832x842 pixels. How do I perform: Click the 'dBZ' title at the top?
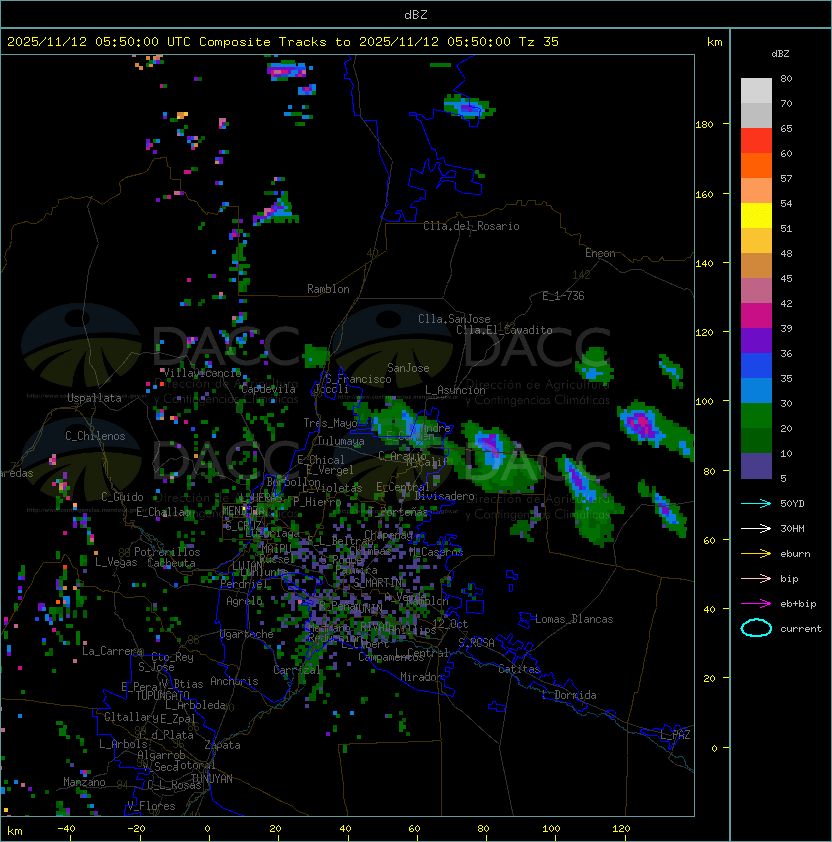click(x=416, y=14)
